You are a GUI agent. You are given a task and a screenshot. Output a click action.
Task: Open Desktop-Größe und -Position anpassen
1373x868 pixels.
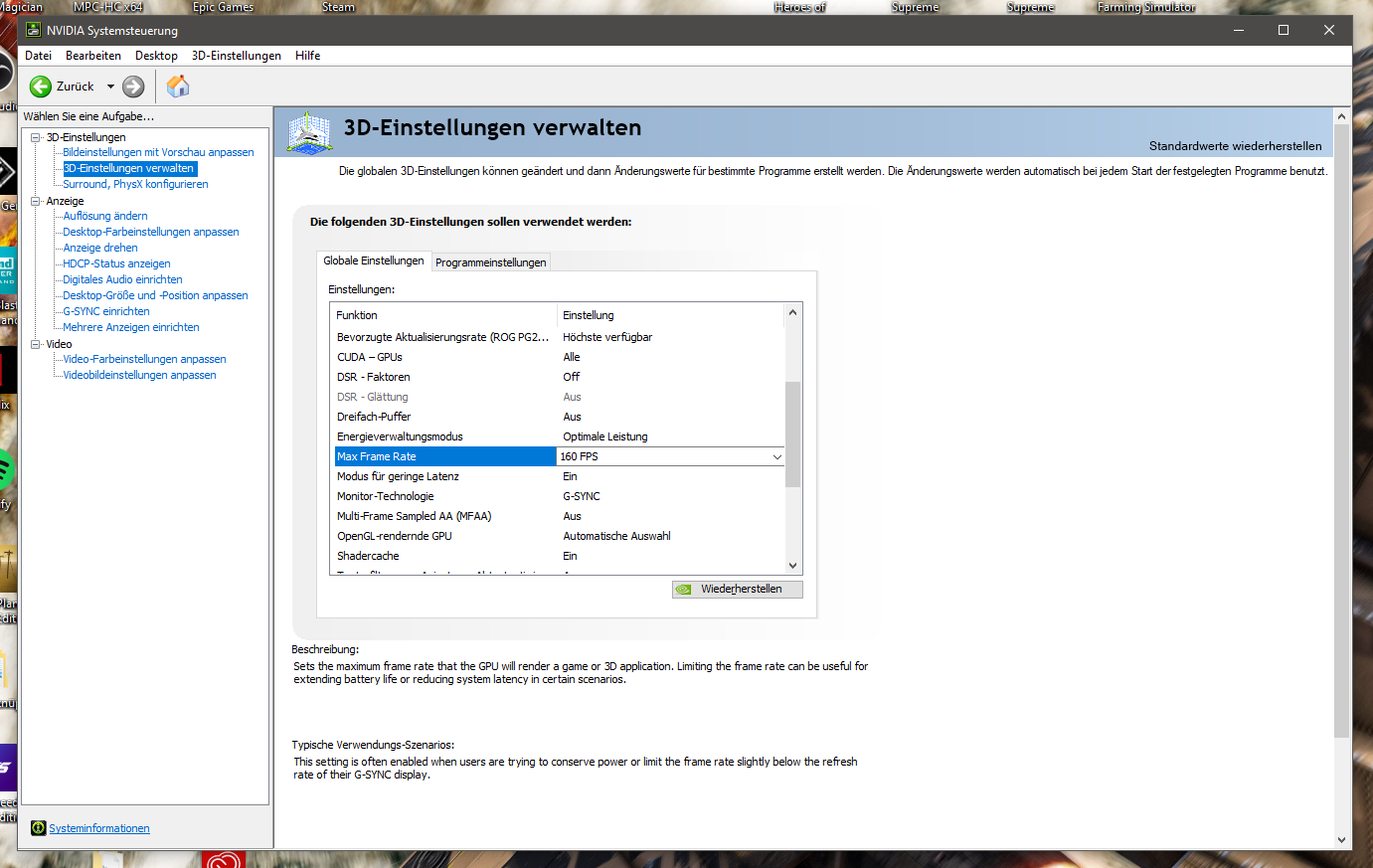coord(155,295)
